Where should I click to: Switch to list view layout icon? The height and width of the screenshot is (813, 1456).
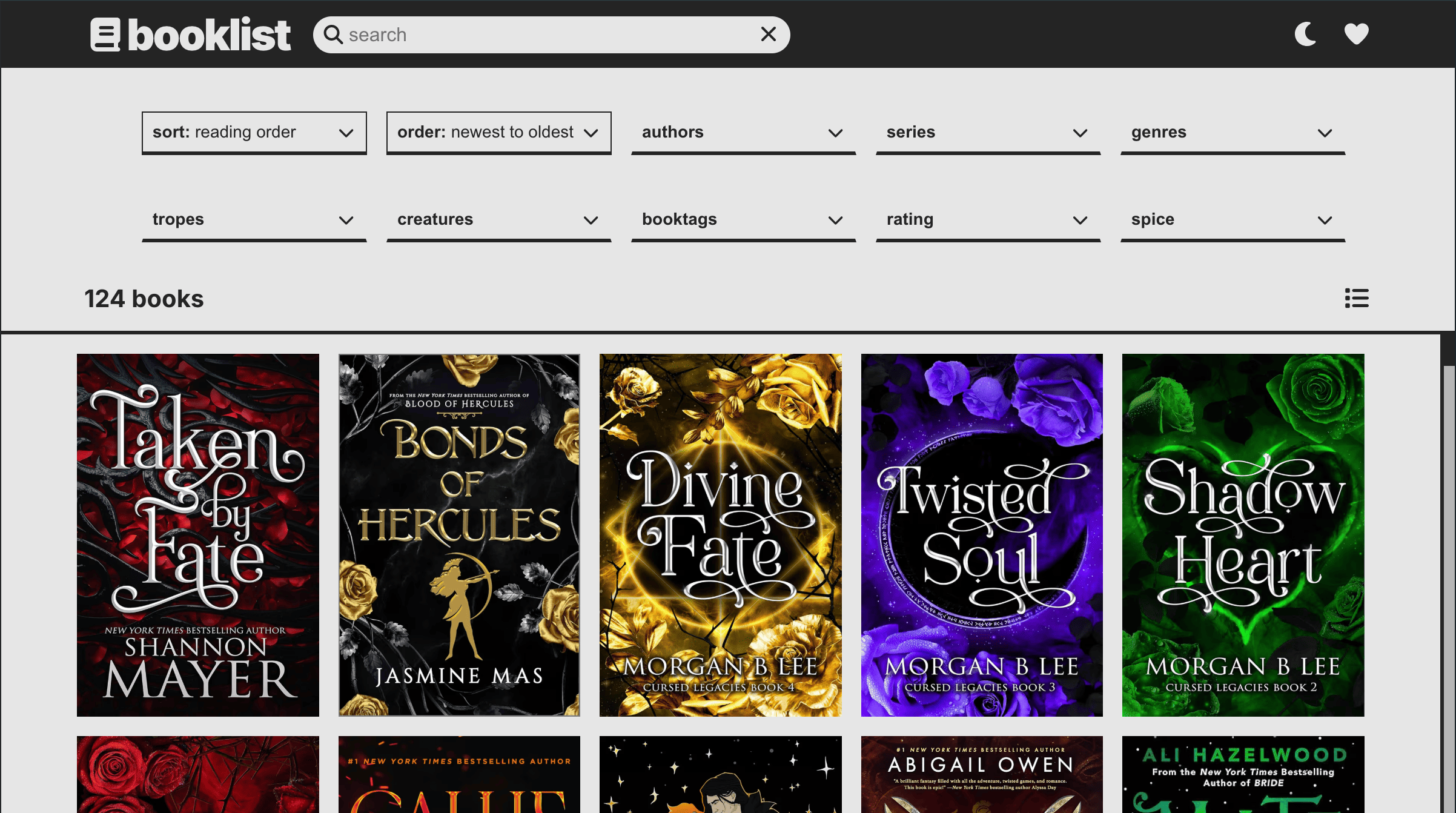pyautogui.click(x=1357, y=298)
